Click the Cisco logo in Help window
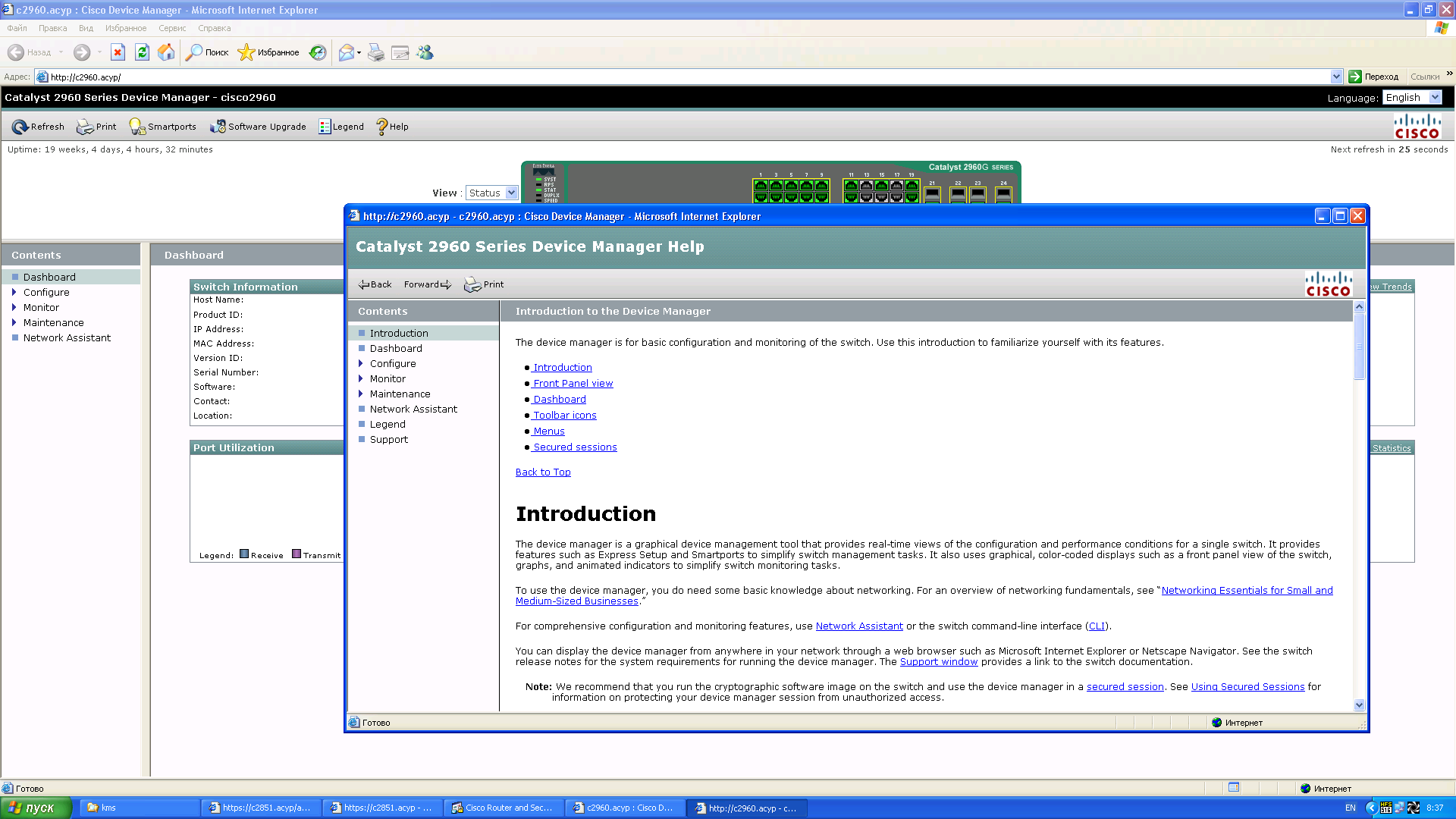Viewport: 1456px width, 819px height. (x=1328, y=284)
